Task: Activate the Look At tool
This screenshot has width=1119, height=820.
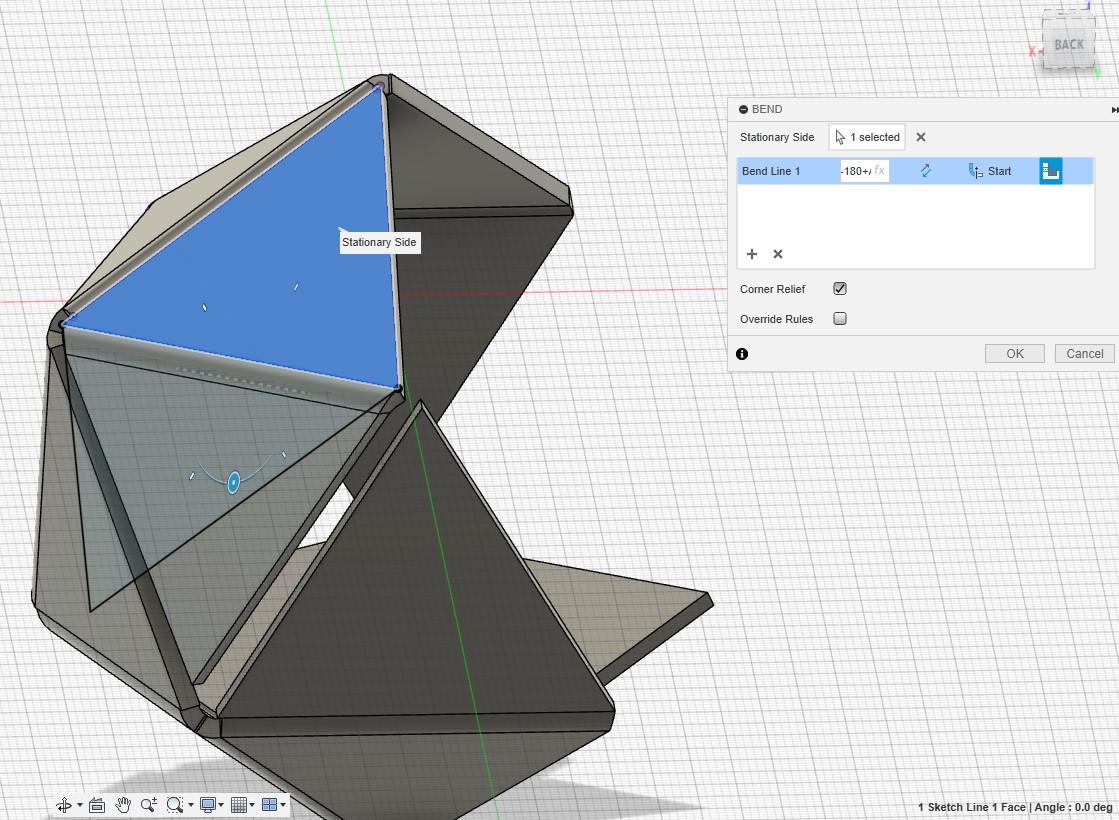Action: click(x=97, y=805)
